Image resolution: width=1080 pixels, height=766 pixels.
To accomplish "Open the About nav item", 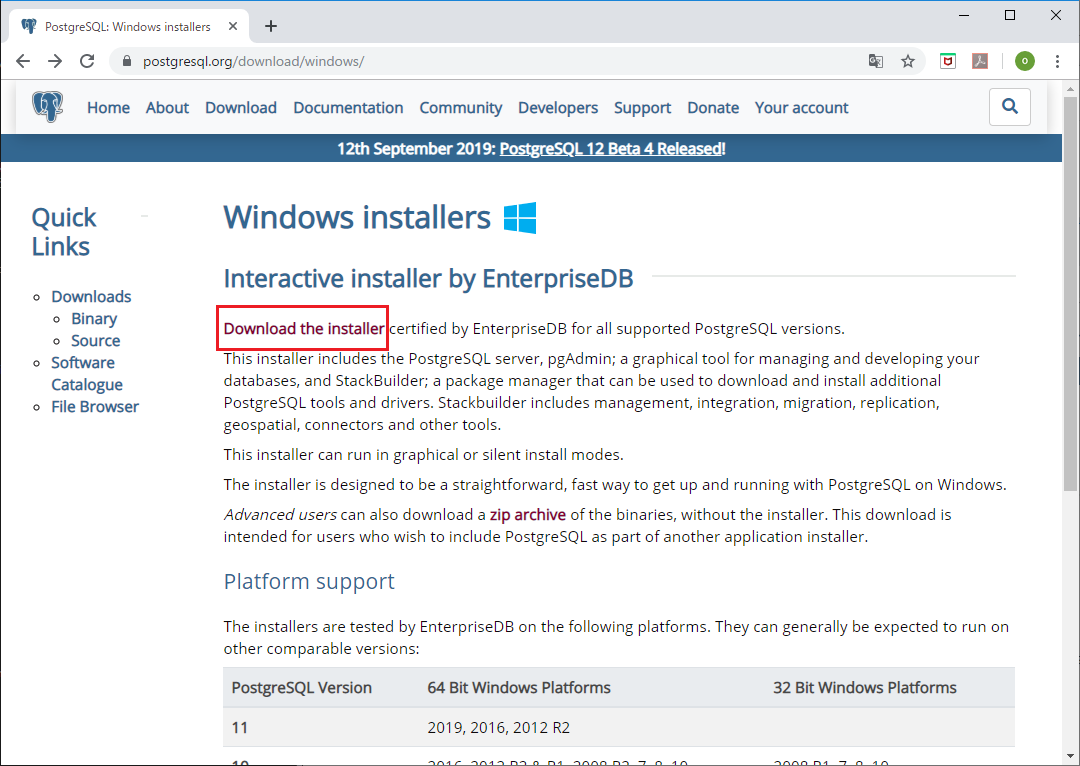I will (167, 107).
